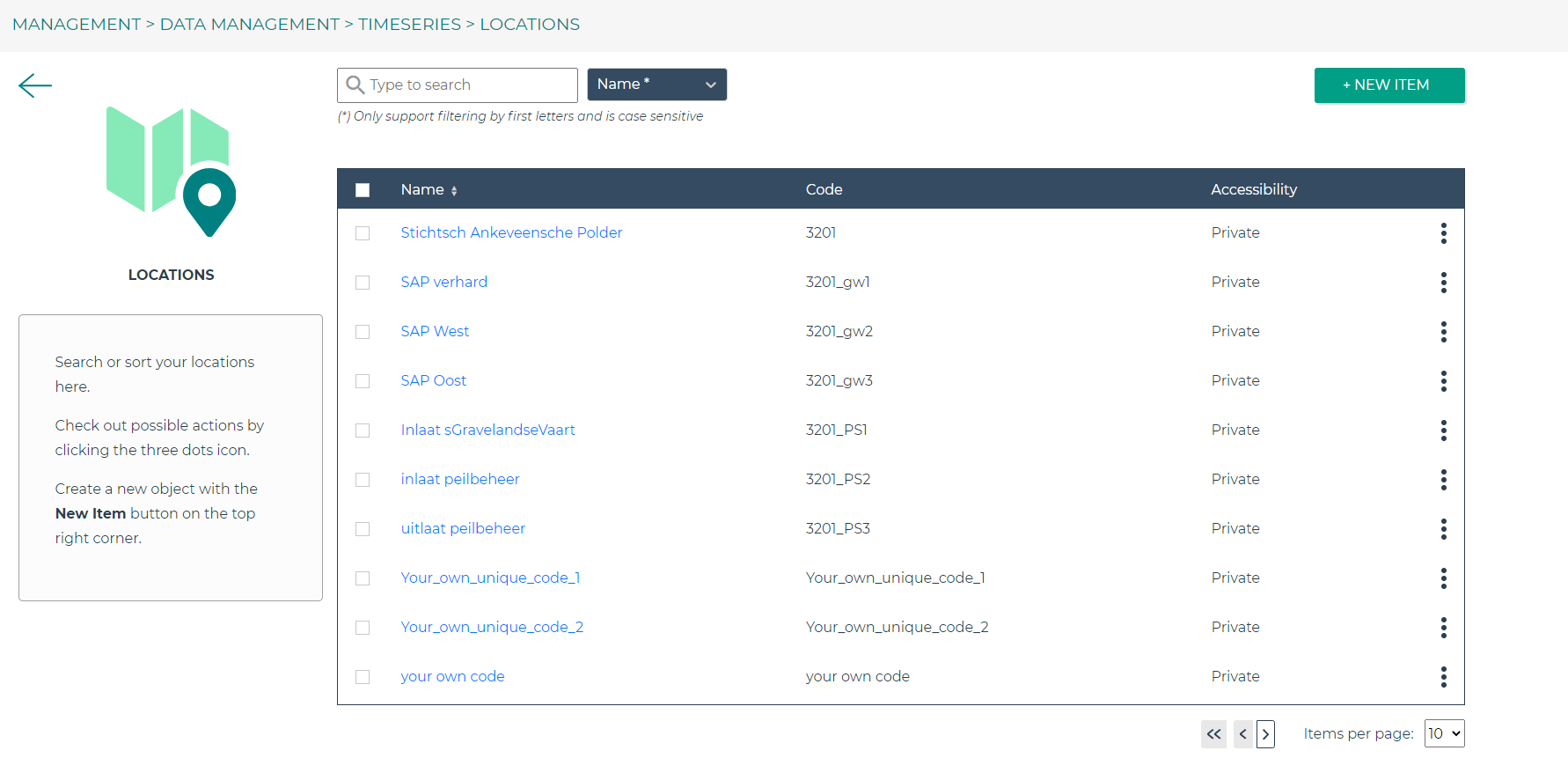Image resolution: width=1568 pixels, height=758 pixels.
Task: Open the Name filter dropdown
Action: click(x=656, y=85)
